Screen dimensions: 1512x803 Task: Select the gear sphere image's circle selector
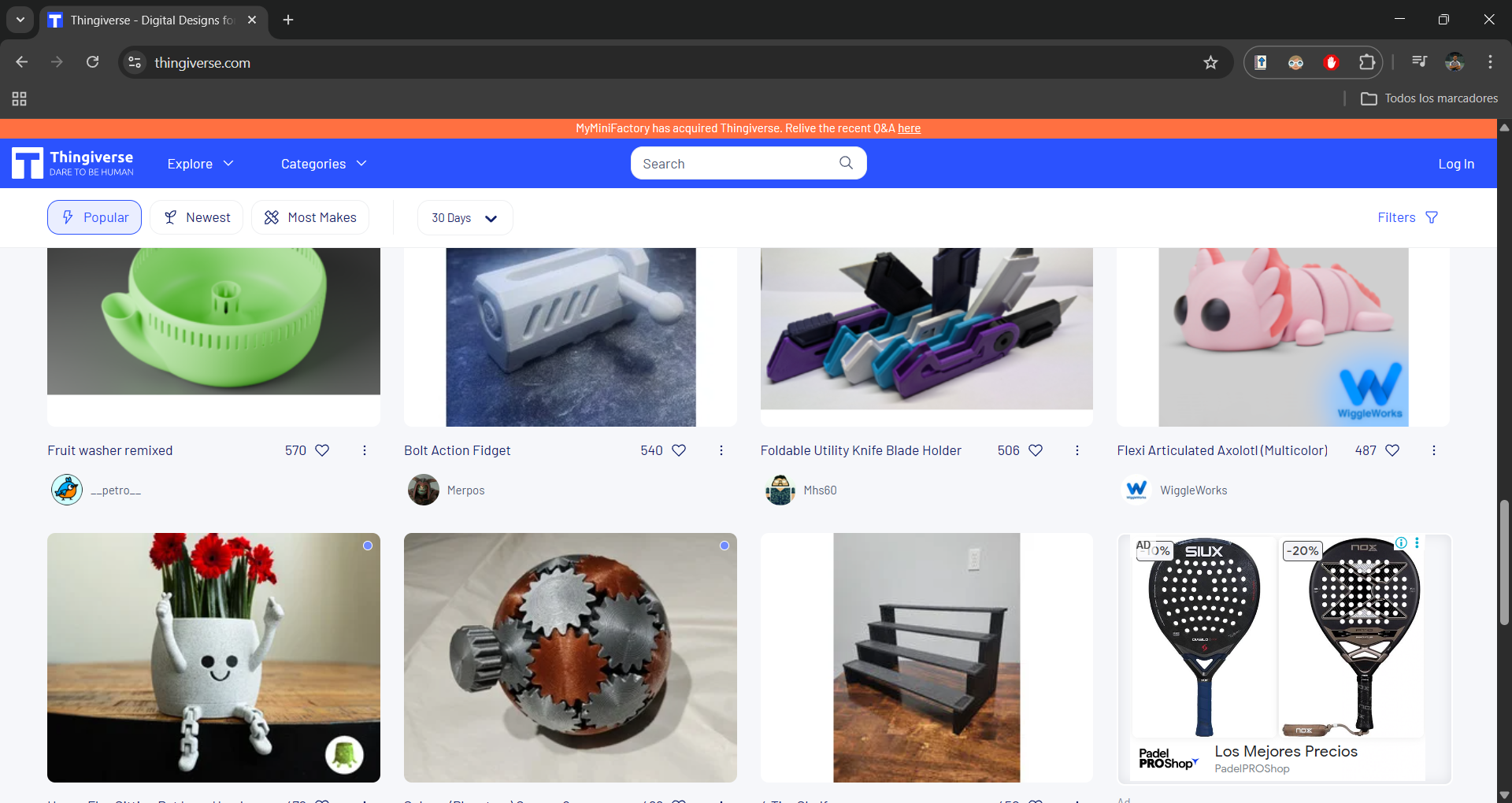tap(724, 546)
